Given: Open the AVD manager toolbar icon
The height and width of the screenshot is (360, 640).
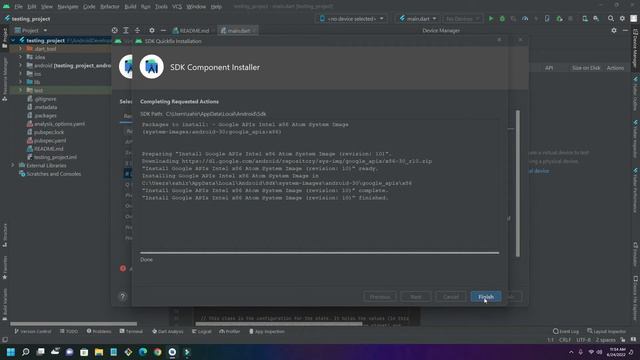Looking at the screenshot, I should (585, 19).
